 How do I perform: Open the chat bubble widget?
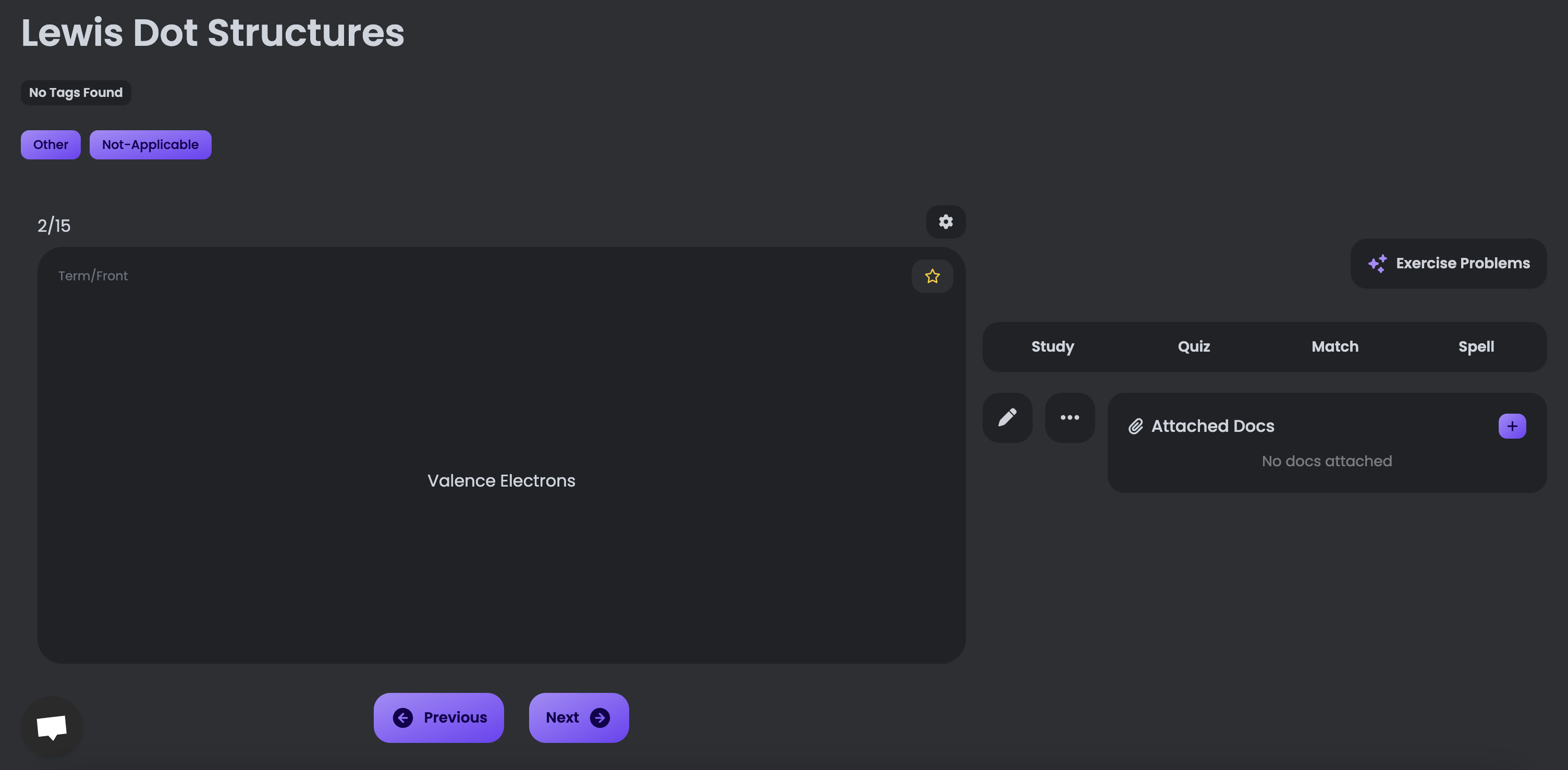[52, 726]
